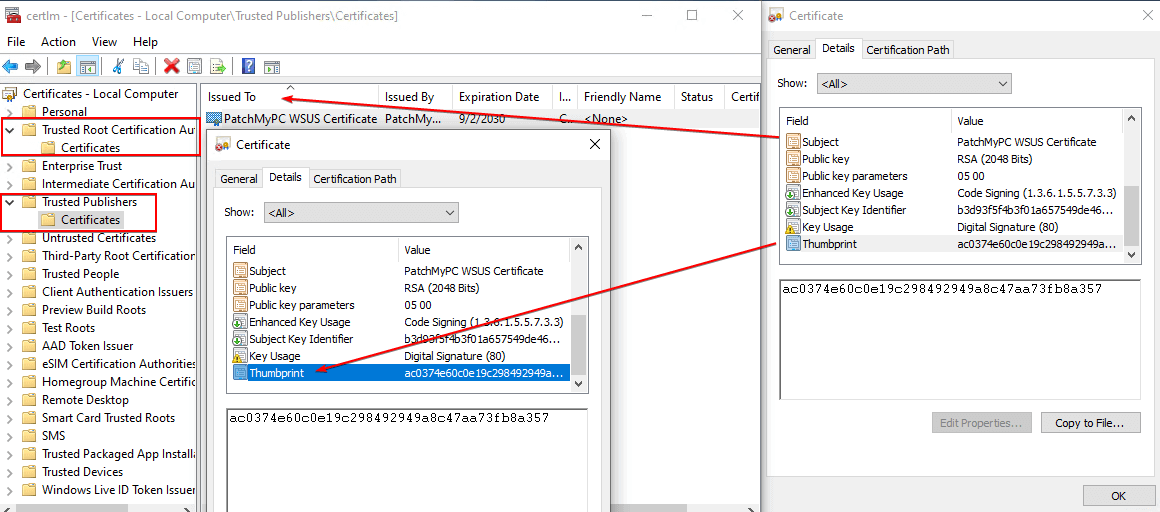Select the Personal folder in the tree
Viewport: 1160px width, 512px height.
point(64,112)
